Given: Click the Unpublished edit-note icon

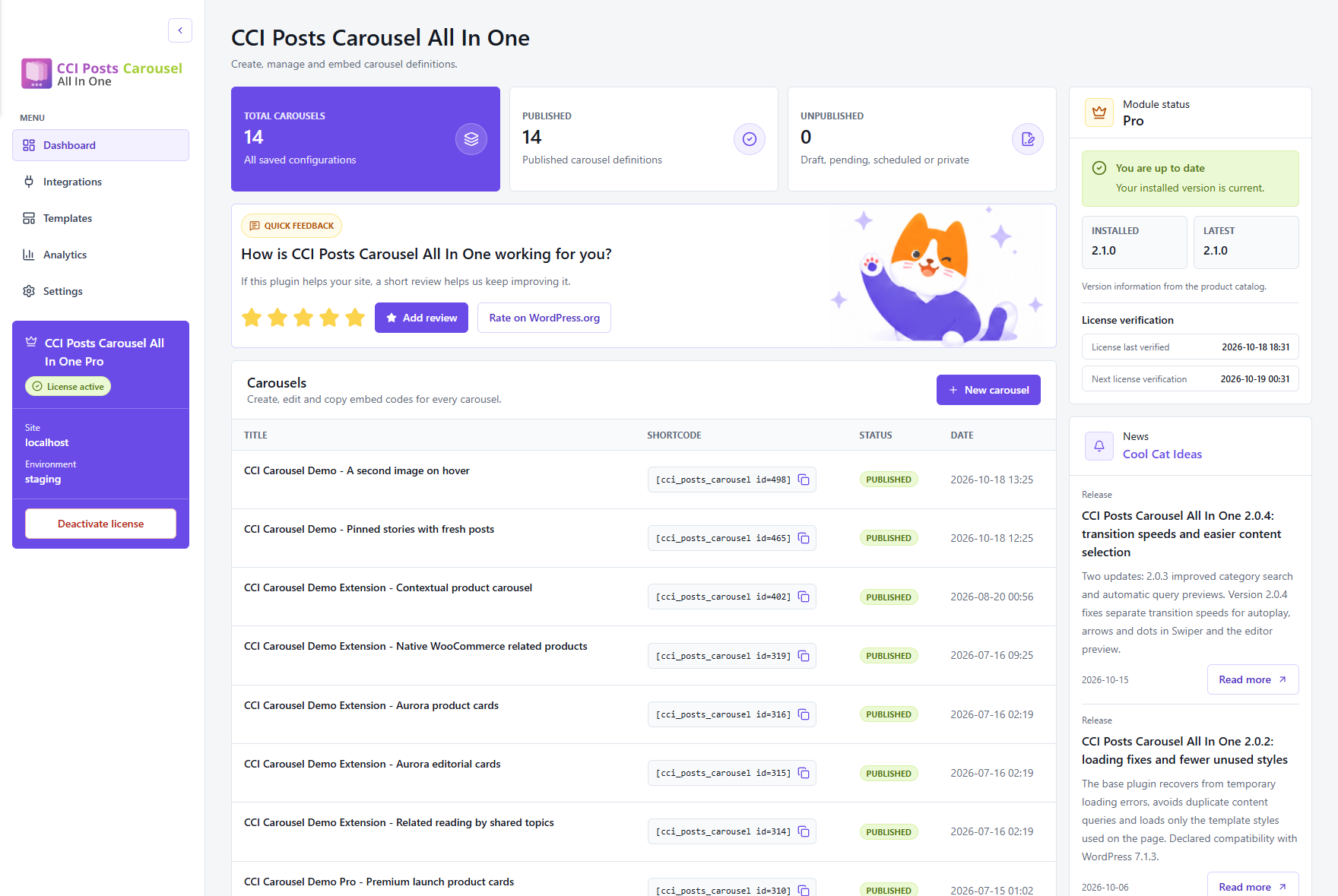Looking at the screenshot, I should tap(1028, 139).
